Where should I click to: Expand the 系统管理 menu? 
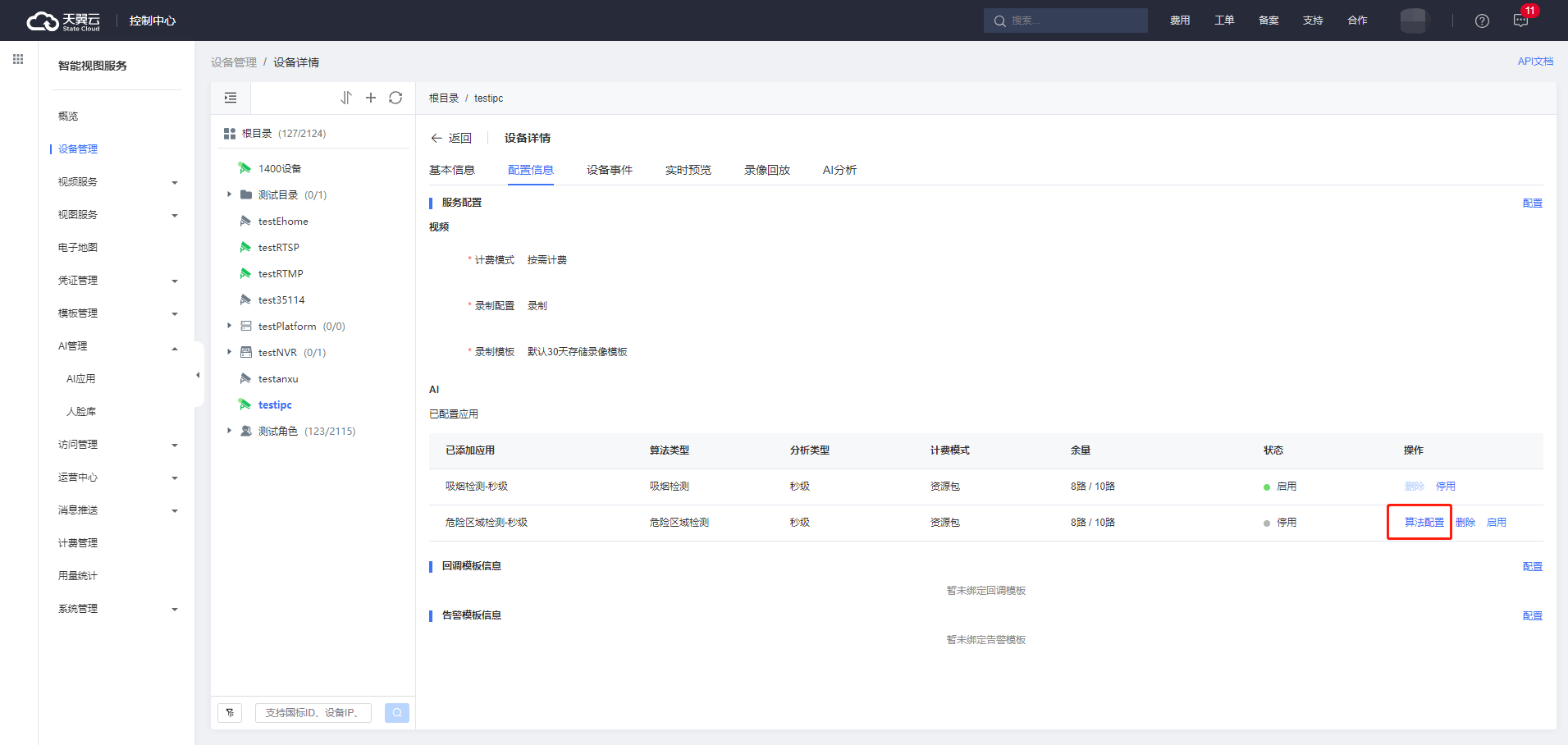point(175,609)
